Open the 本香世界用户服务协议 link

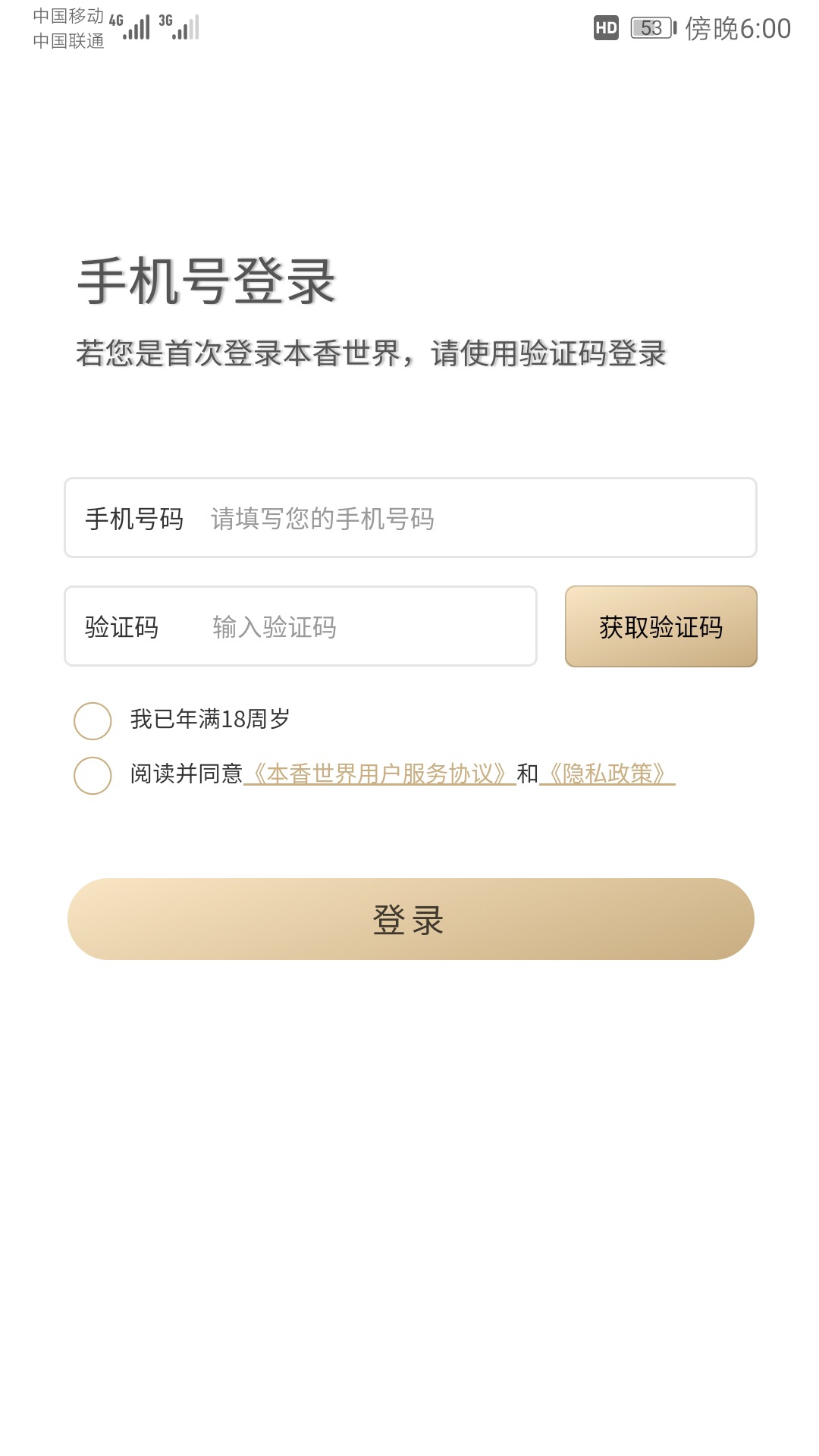(379, 773)
